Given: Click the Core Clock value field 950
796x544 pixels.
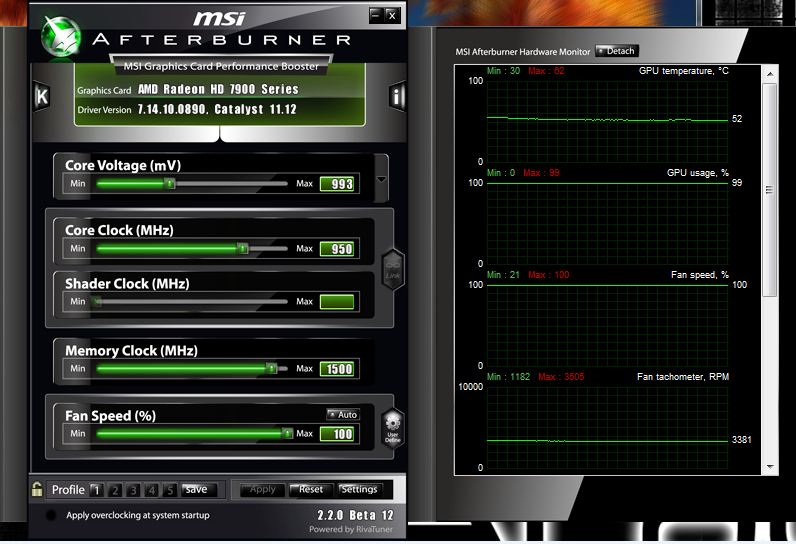Looking at the screenshot, I should point(337,249).
